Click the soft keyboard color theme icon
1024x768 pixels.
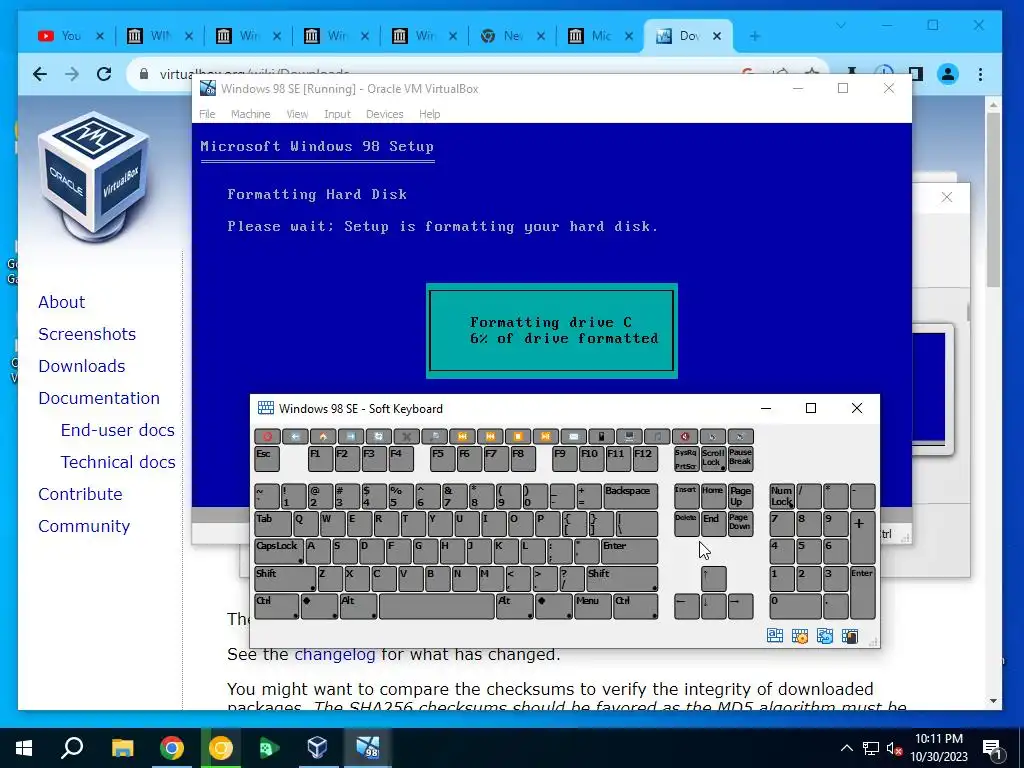(x=850, y=636)
